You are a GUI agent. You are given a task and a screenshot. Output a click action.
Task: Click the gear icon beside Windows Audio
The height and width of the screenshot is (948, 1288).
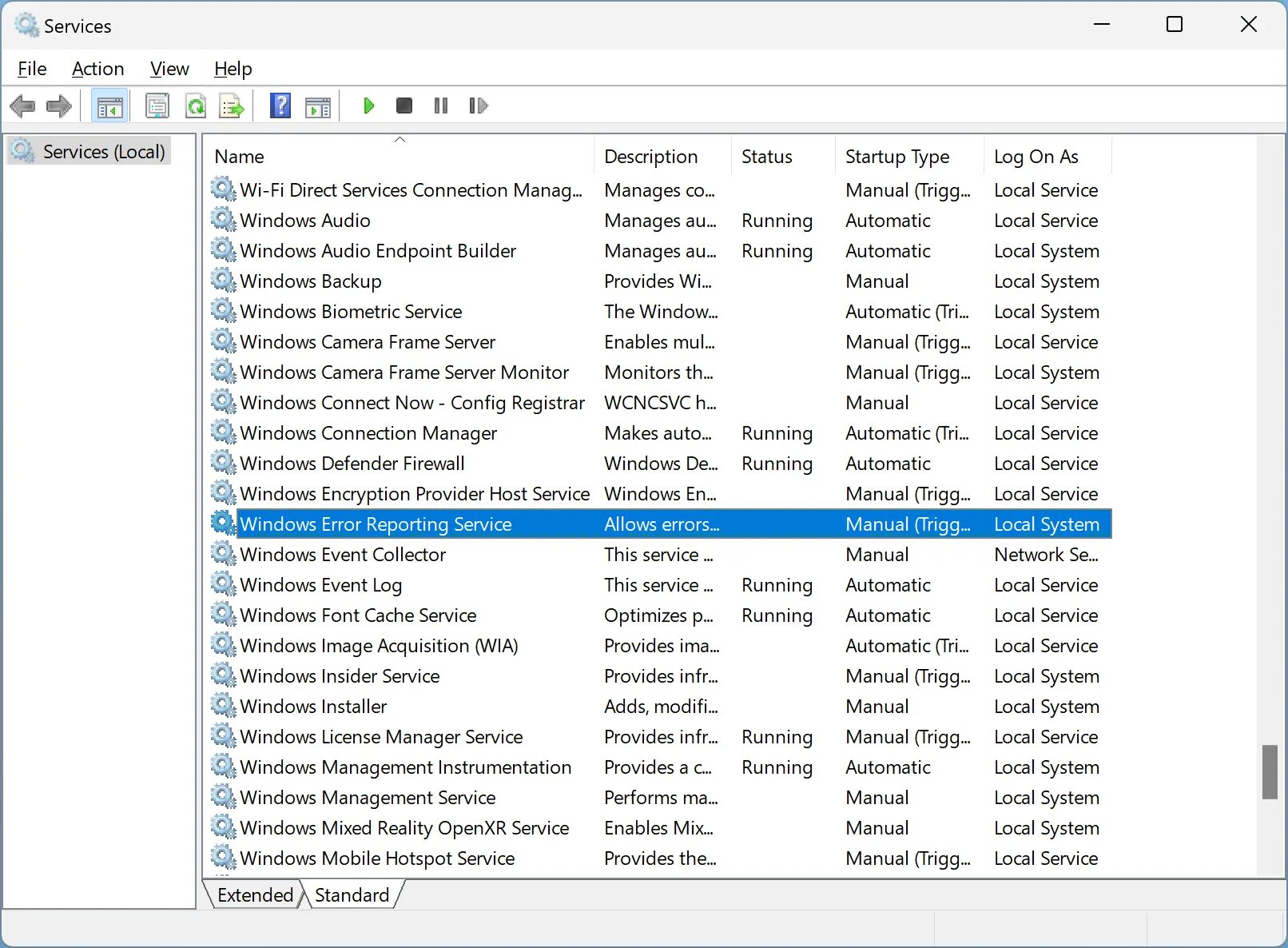pyautogui.click(x=224, y=220)
